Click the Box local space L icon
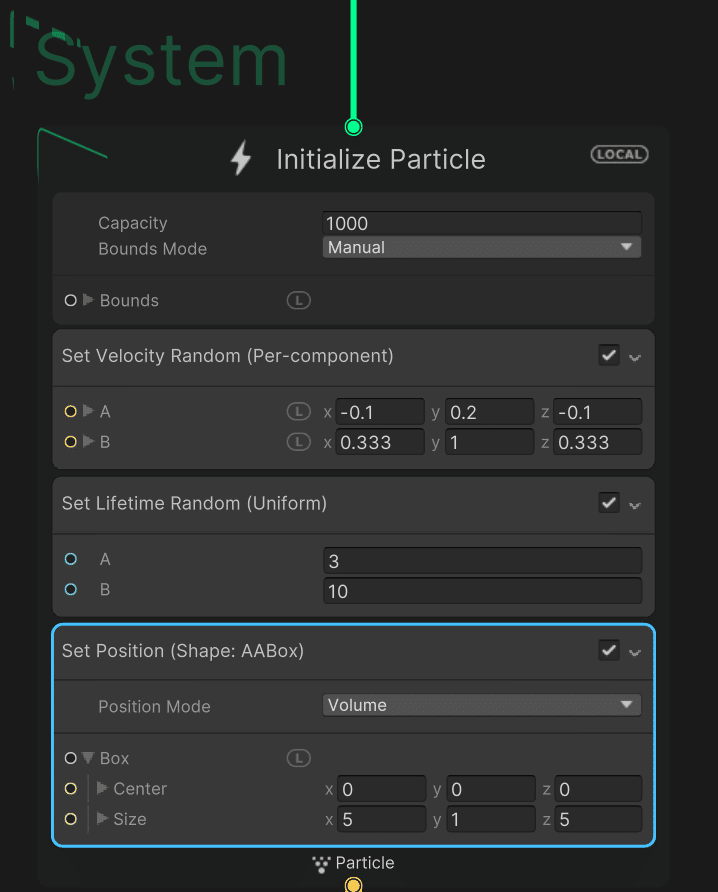 pyautogui.click(x=298, y=758)
